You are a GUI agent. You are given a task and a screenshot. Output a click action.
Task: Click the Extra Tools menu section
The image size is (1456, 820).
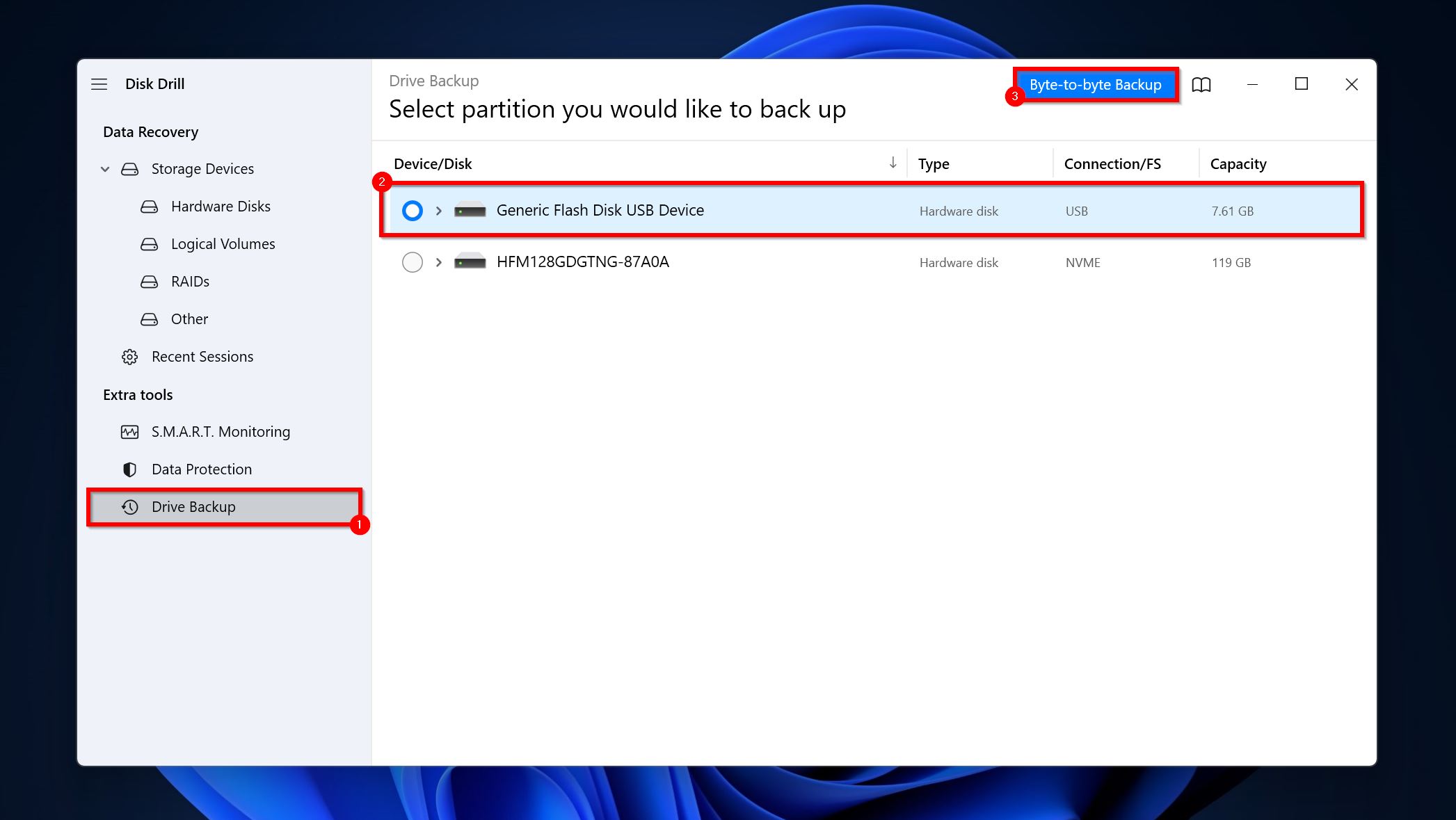pyautogui.click(x=137, y=394)
